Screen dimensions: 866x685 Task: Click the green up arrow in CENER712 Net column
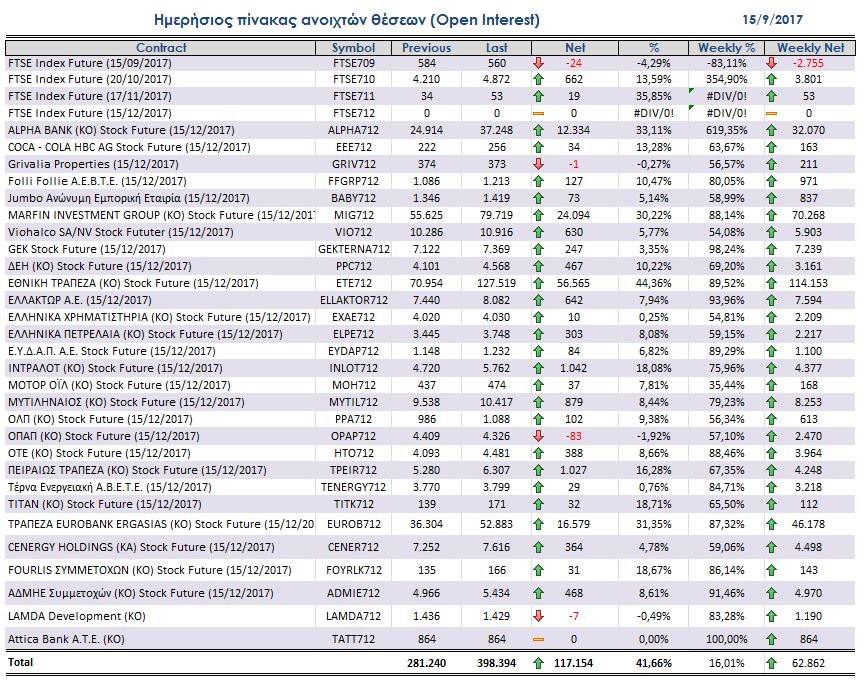tap(538, 547)
